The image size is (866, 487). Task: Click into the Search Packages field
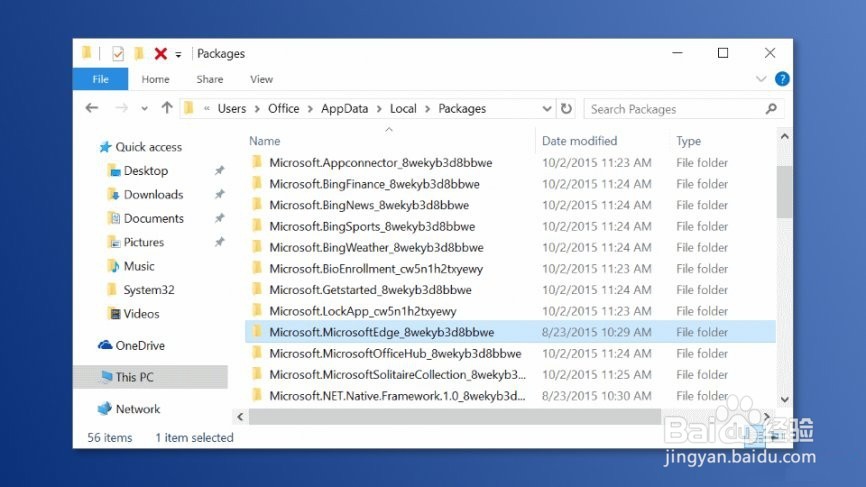[x=684, y=109]
